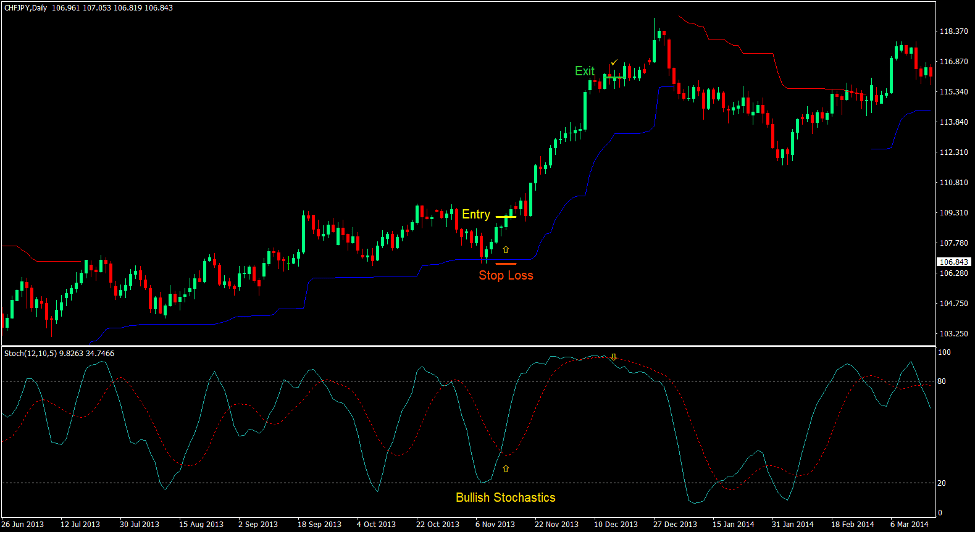Click the red Stop Loss text label

tap(505, 276)
